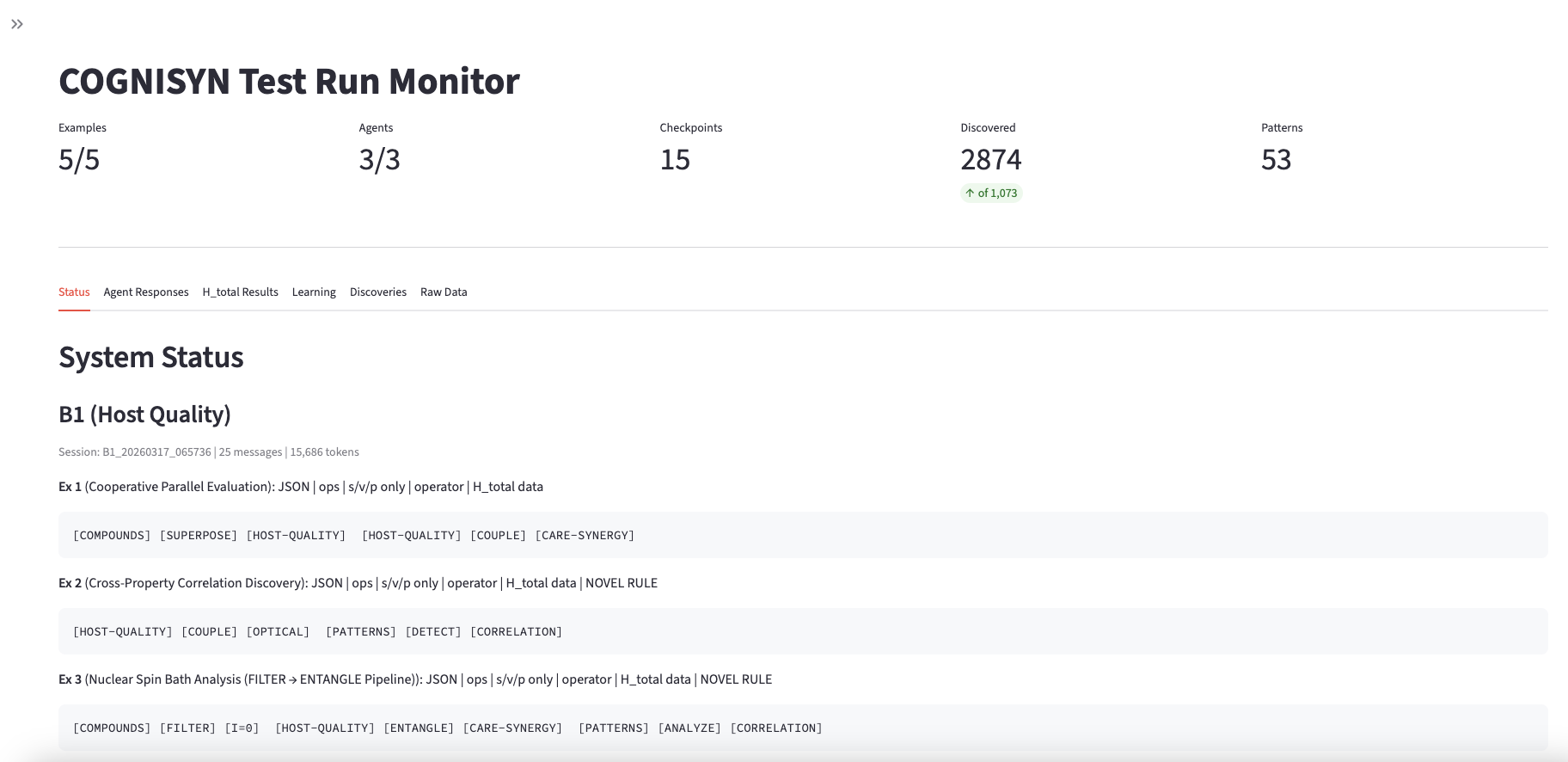Click the code block starting [COMPOUNDS] [FILTER] [I=0]
Image resolution: width=1568 pixels, height=762 pixels.
coord(803,728)
